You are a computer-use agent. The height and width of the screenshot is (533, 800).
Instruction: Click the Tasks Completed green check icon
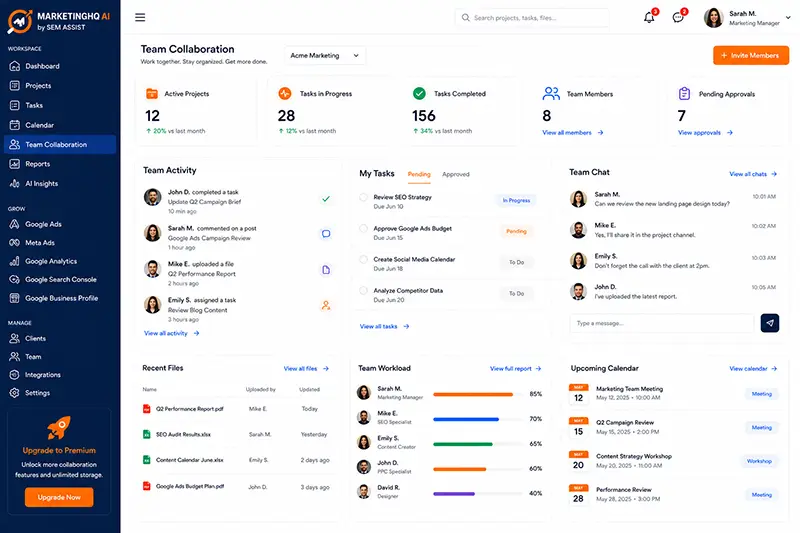click(x=419, y=93)
